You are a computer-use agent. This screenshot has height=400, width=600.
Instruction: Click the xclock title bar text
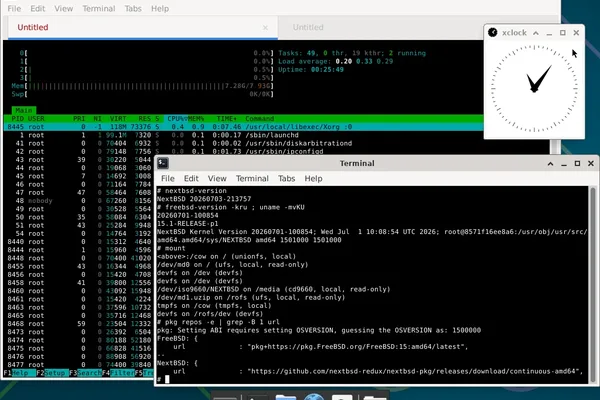(514, 33)
